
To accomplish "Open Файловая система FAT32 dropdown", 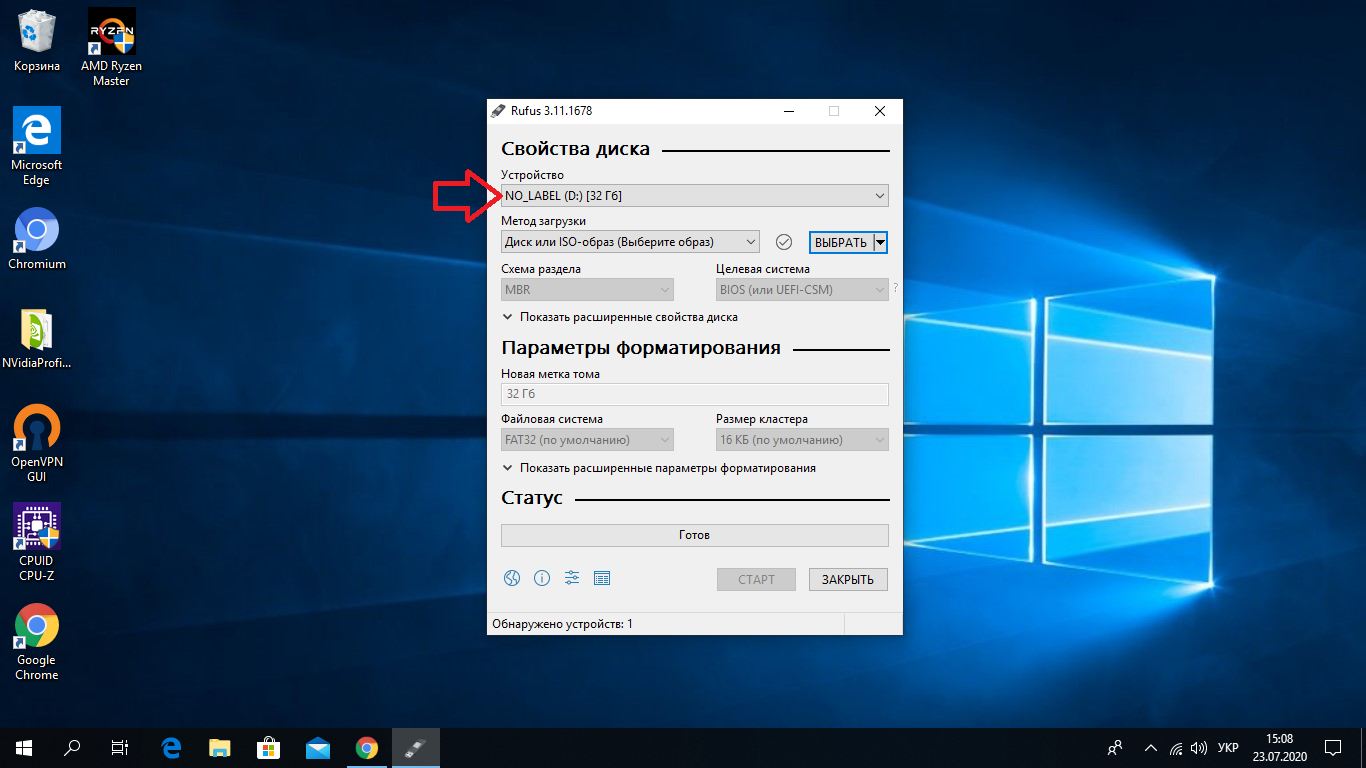I will click(588, 440).
